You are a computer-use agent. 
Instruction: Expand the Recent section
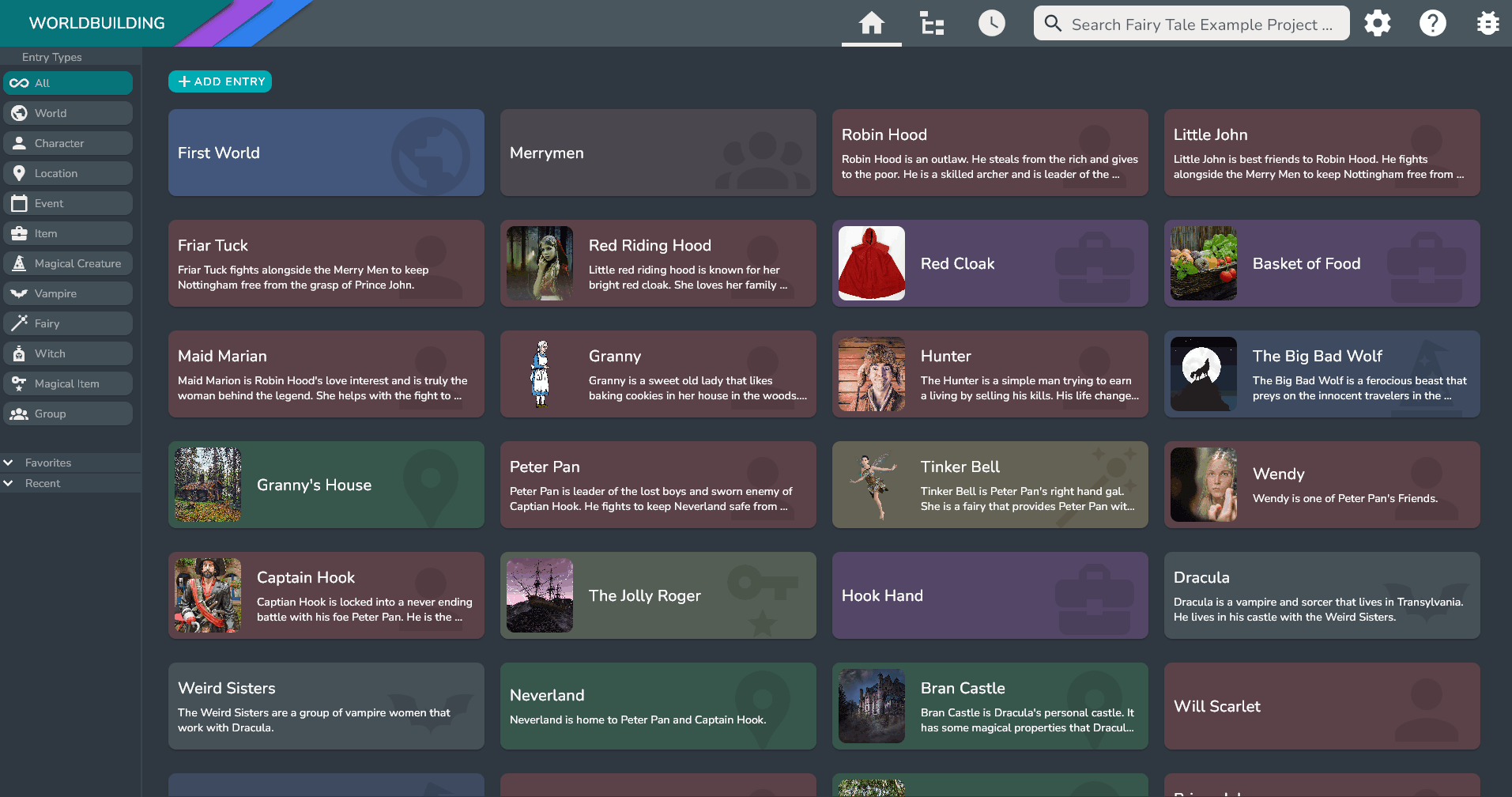coord(71,483)
